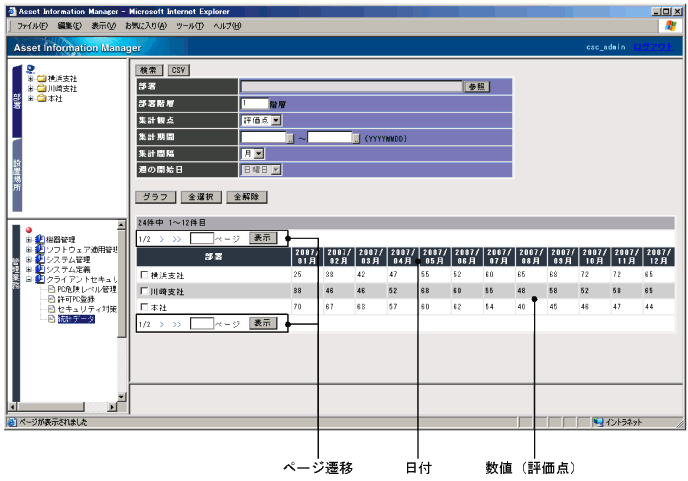Click the システム定義 tree node icon

click(x=39, y=269)
